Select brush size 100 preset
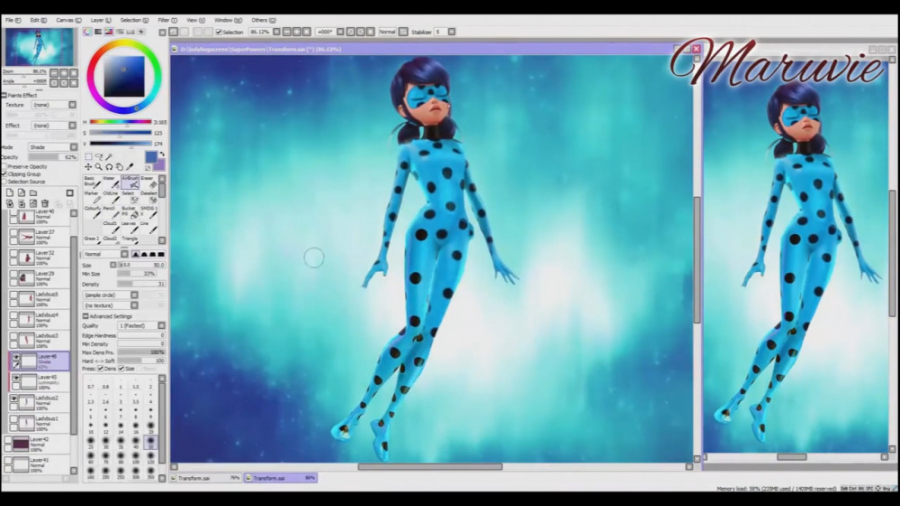Viewport: 900px width, 506px height. [x=135, y=456]
